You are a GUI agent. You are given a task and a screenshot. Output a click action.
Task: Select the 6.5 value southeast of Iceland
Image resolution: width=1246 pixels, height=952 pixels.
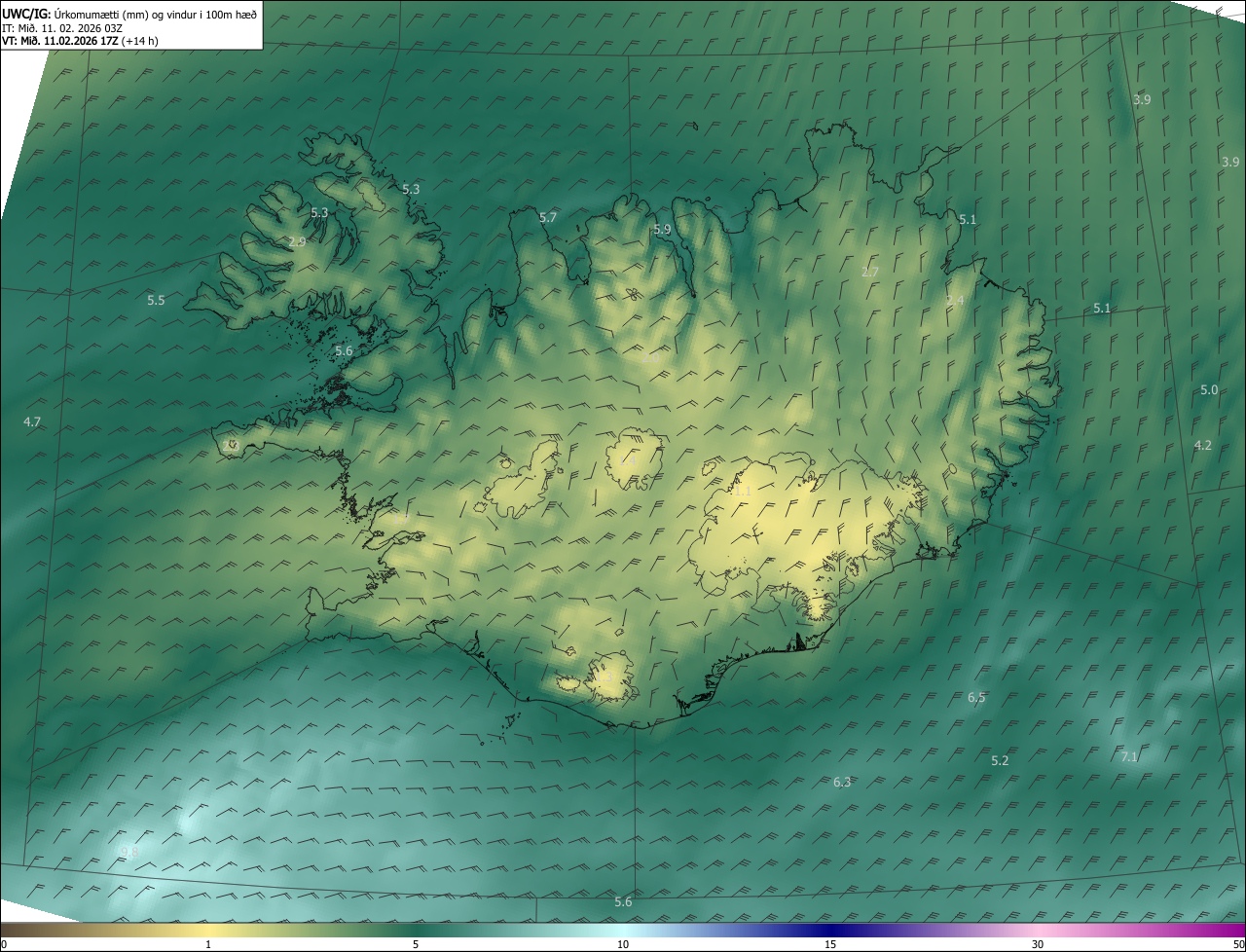tap(976, 697)
